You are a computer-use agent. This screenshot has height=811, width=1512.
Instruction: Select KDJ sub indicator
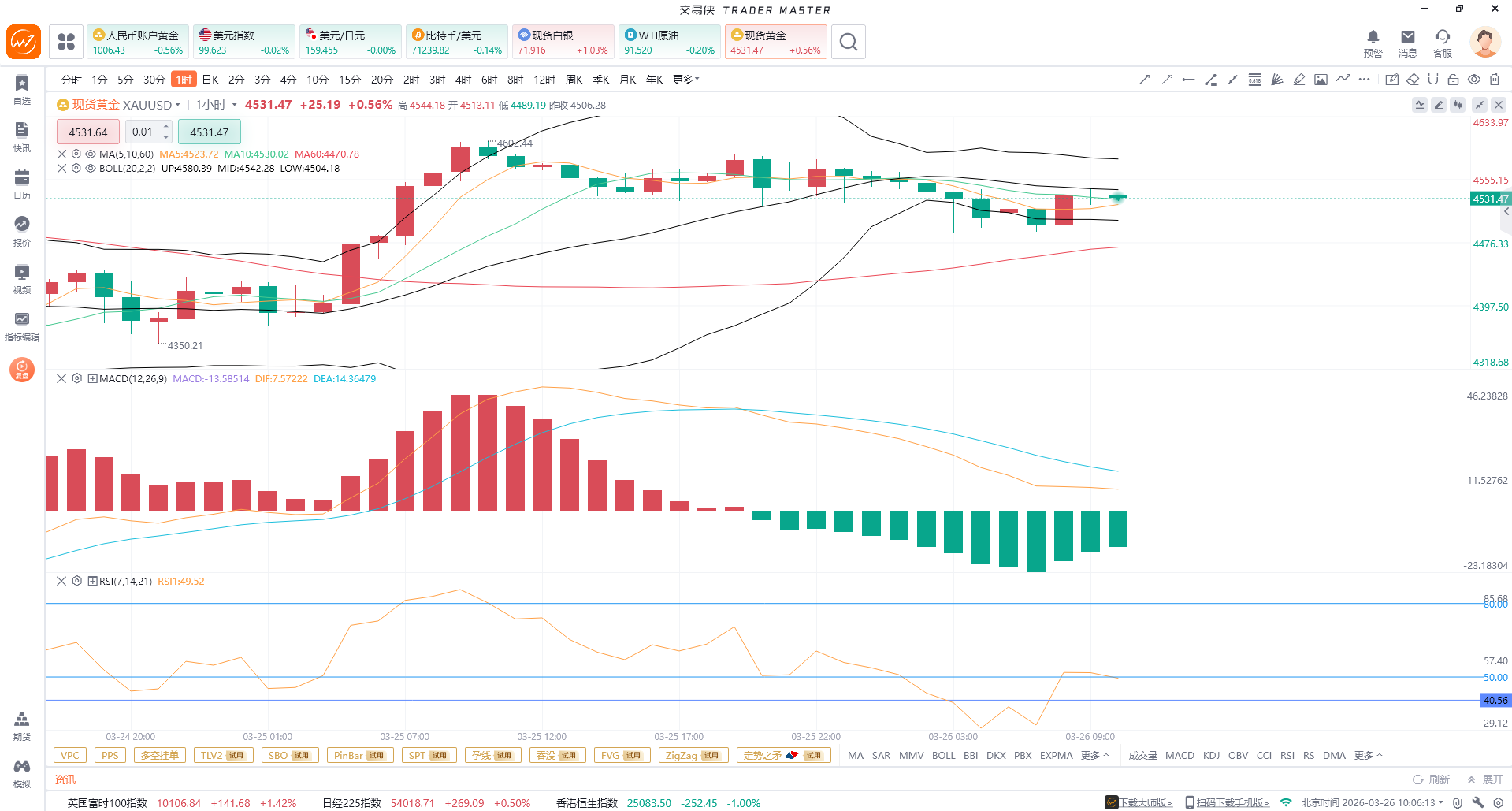point(1212,756)
